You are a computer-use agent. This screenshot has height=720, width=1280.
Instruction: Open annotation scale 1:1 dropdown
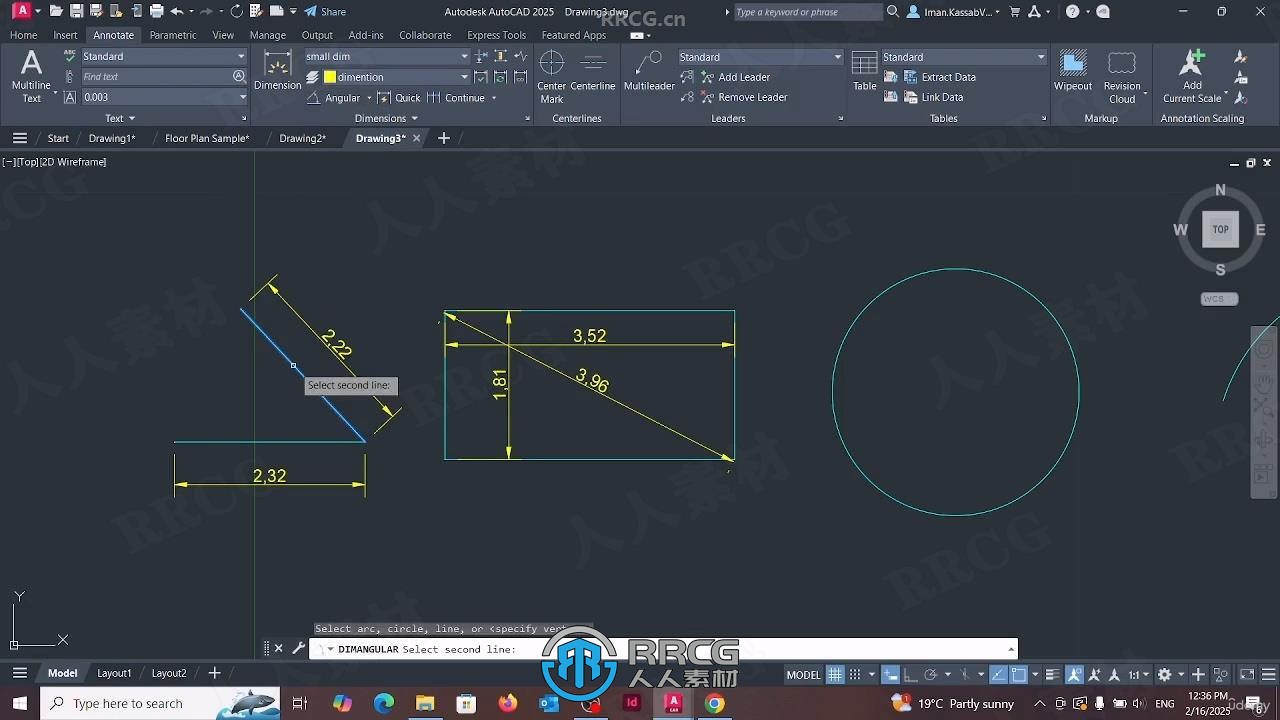click(1138, 674)
